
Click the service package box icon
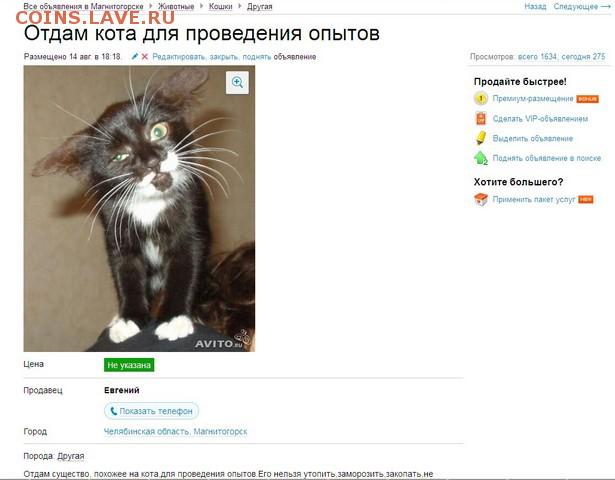point(481,199)
